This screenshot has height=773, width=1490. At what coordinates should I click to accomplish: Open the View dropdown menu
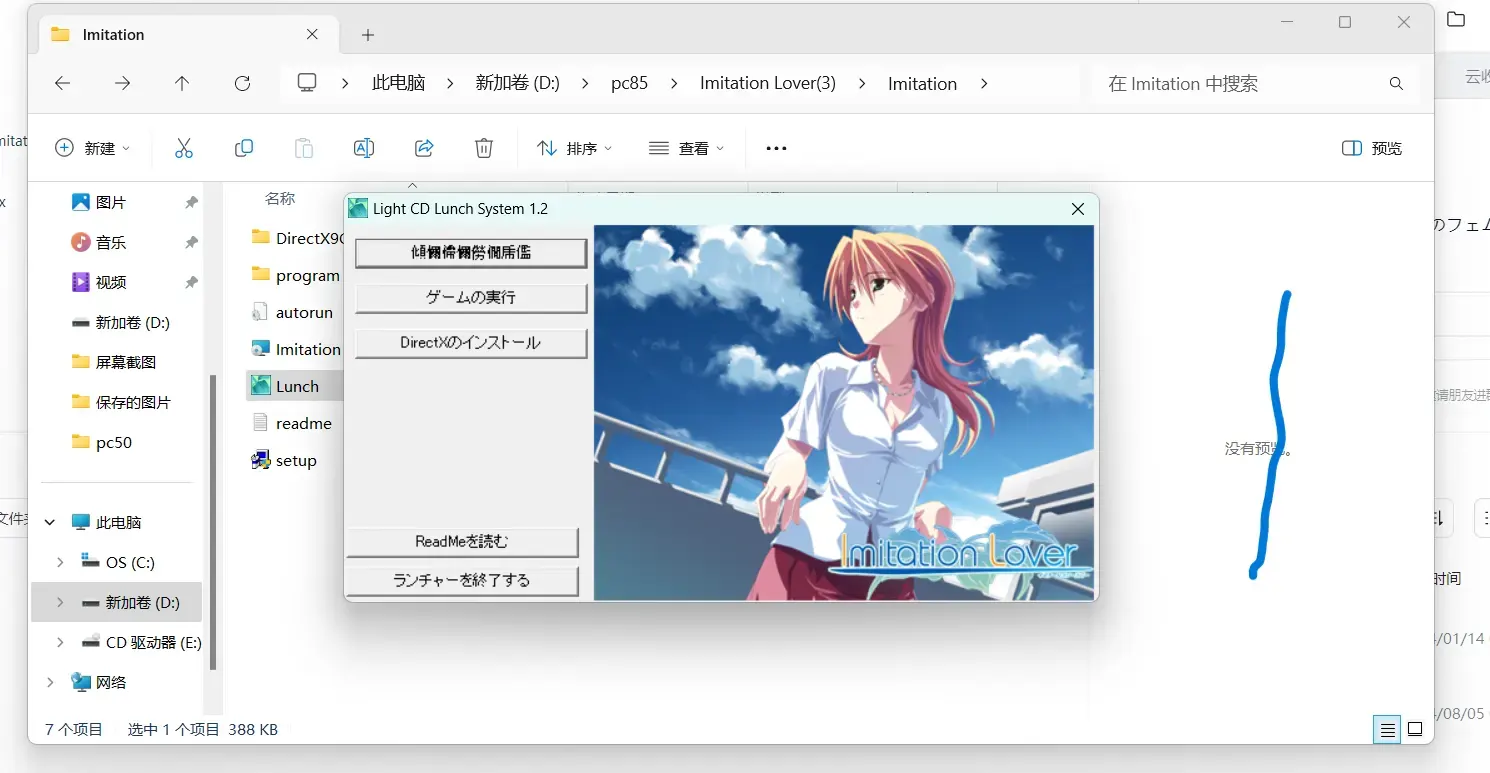687,148
